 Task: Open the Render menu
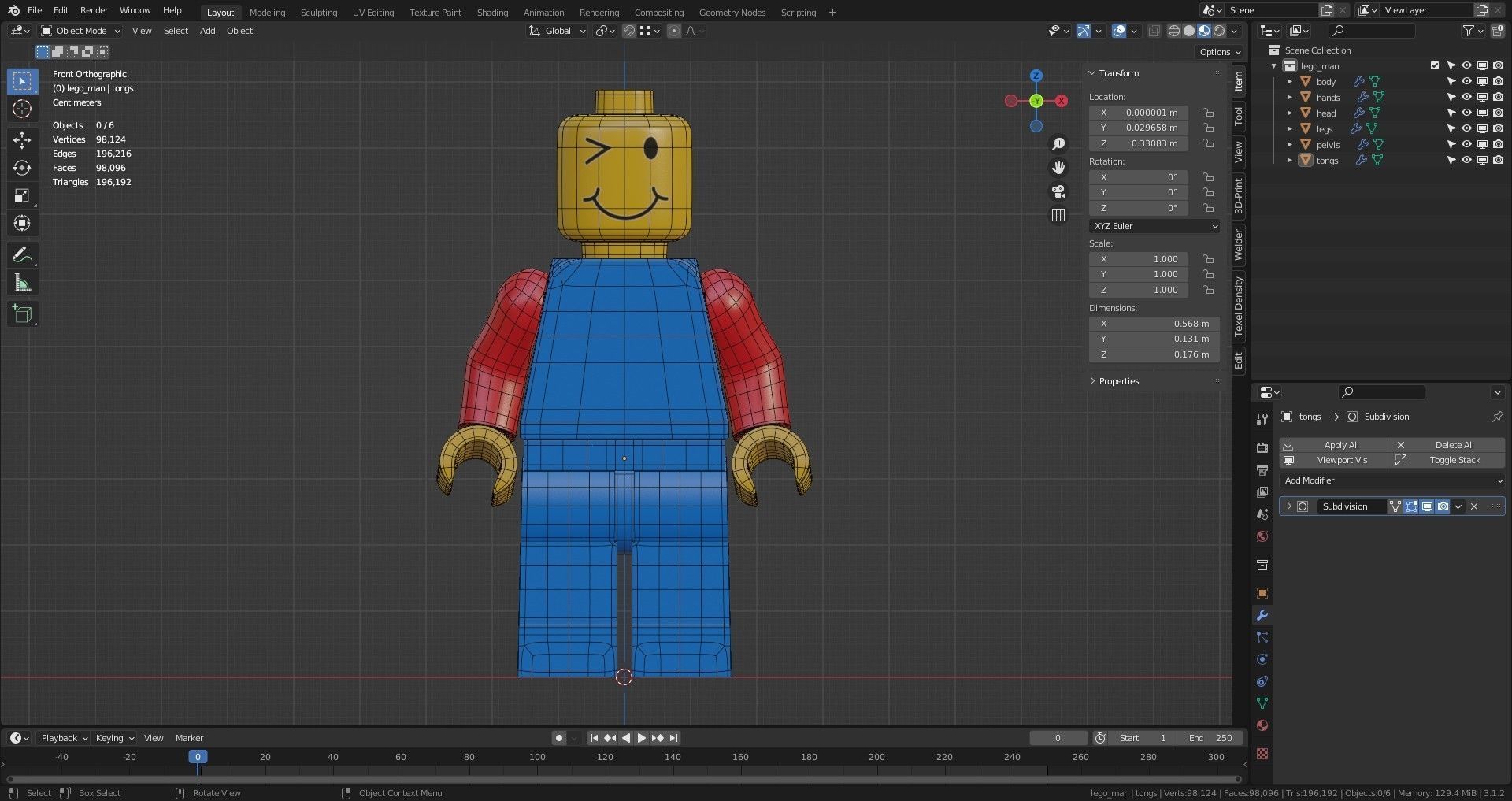(94, 10)
